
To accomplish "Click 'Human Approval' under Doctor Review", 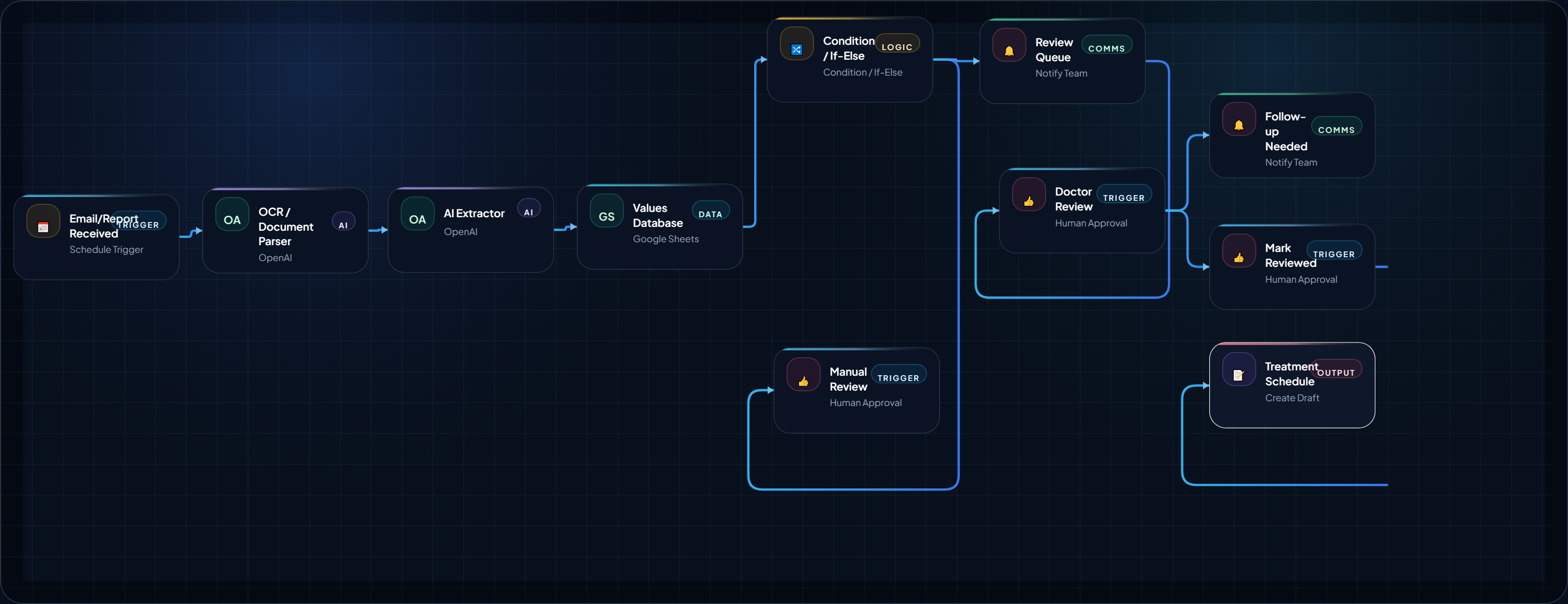I will [1091, 223].
